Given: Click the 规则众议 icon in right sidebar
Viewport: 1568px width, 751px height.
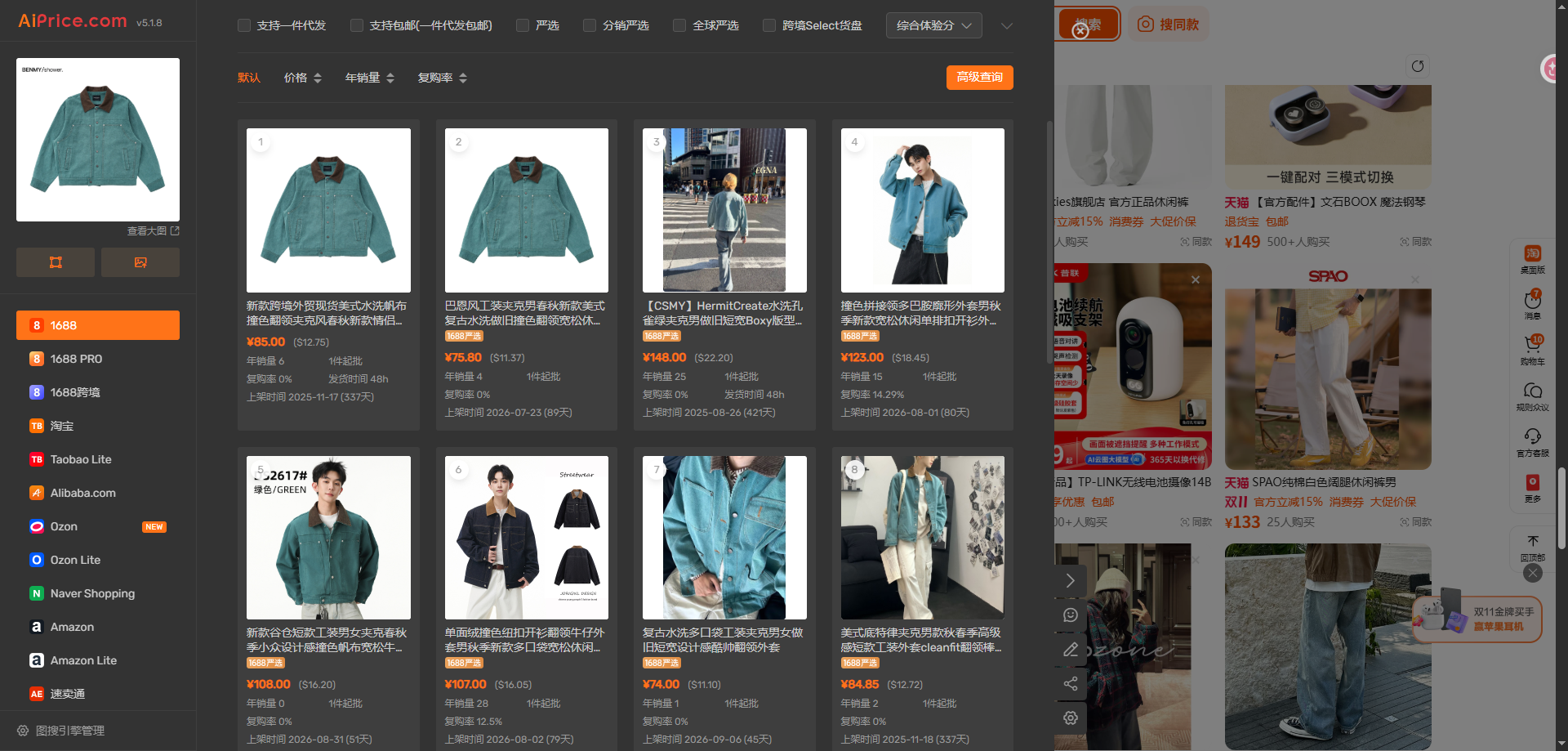Looking at the screenshot, I should tap(1533, 391).
